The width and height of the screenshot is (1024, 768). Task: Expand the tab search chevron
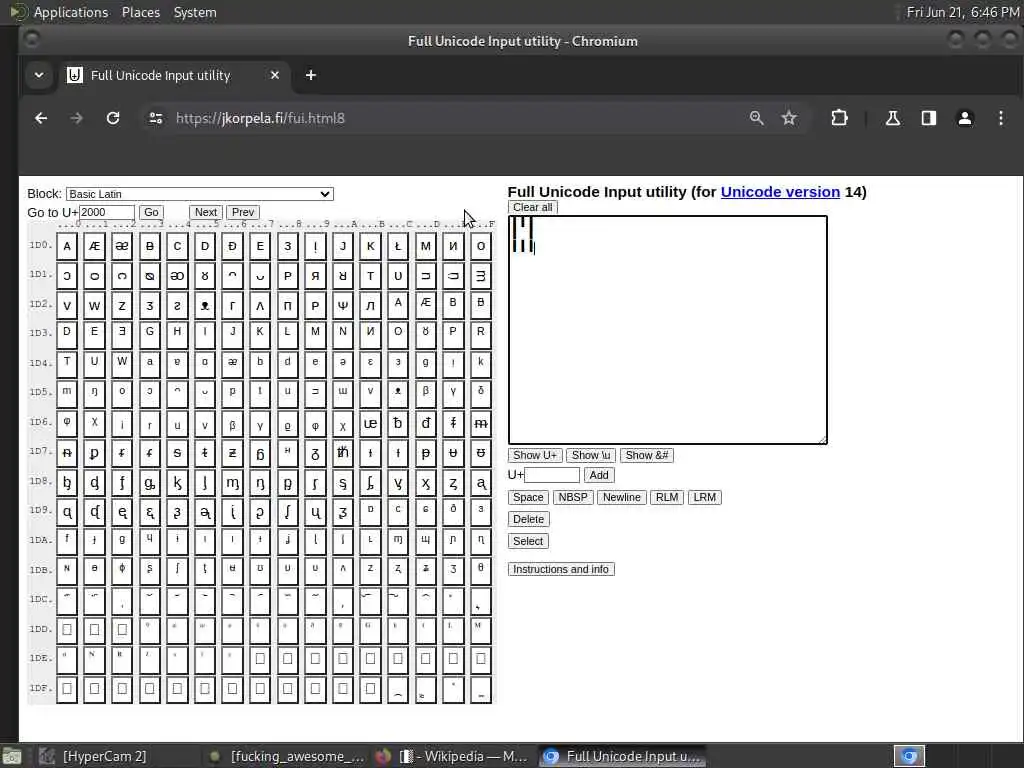tap(39, 75)
